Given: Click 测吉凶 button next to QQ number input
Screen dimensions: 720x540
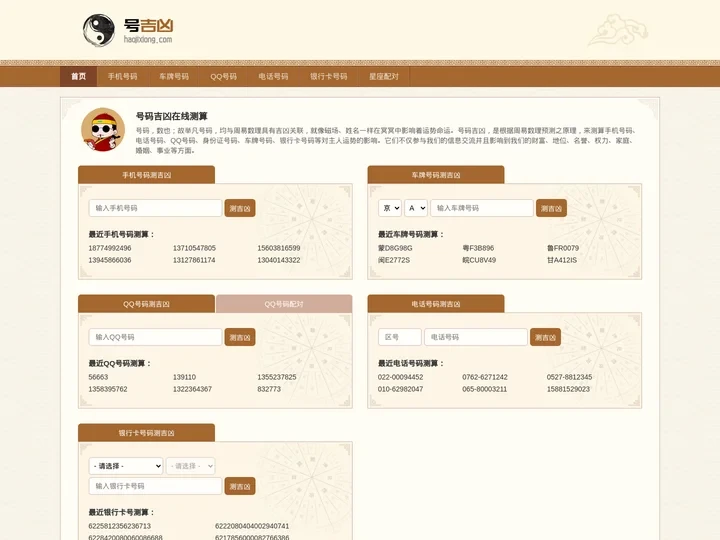Looking at the screenshot, I should (x=240, y=338).
